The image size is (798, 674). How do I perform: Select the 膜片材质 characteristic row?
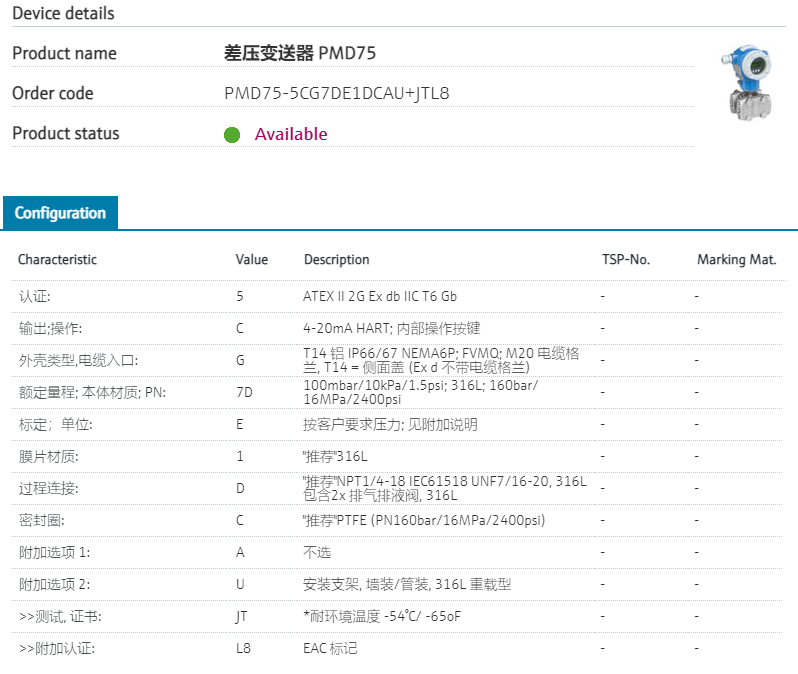[x=48, y=456]
